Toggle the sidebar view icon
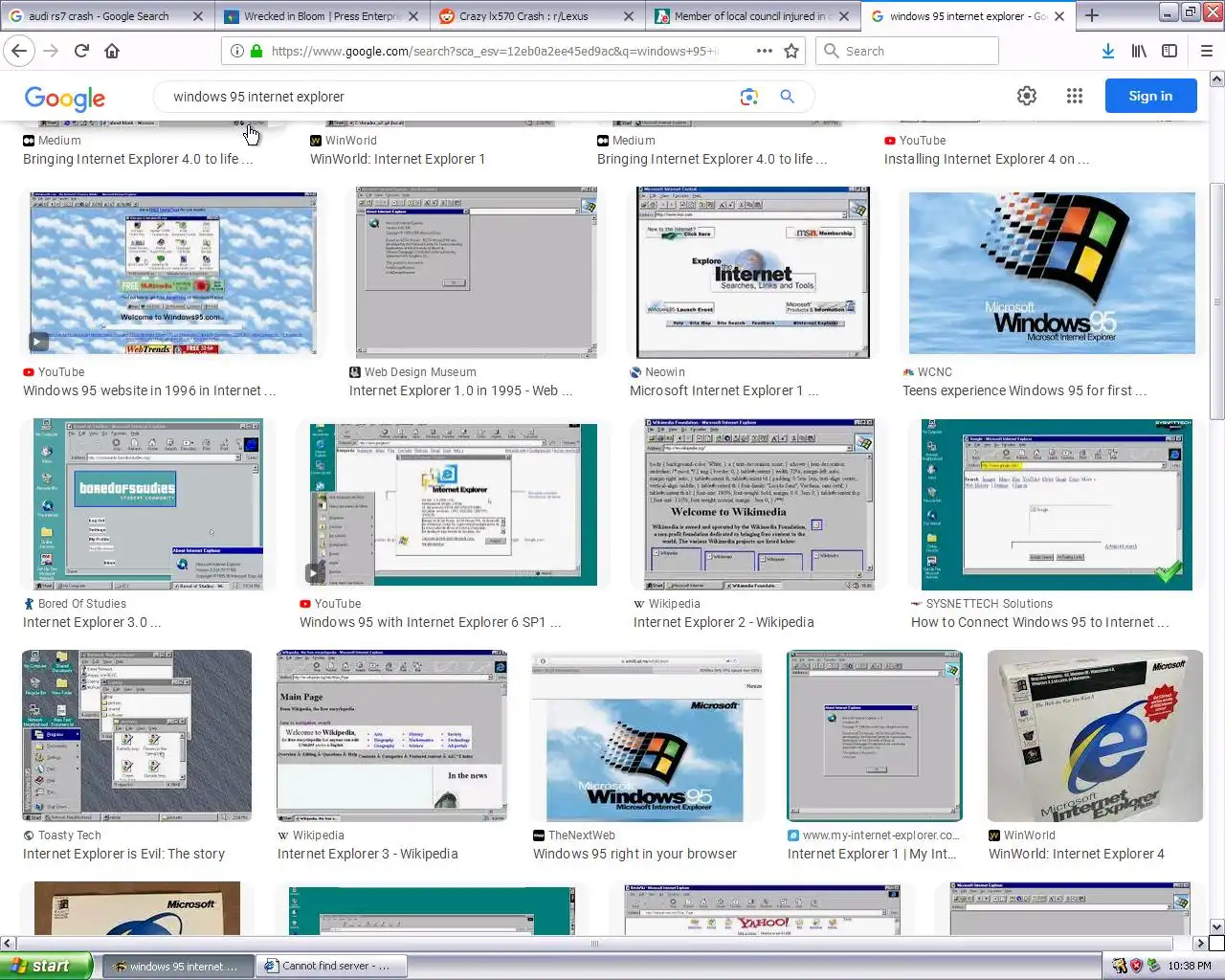The width and height of the screenshot is (1225, 980). tap(1169, 51)
